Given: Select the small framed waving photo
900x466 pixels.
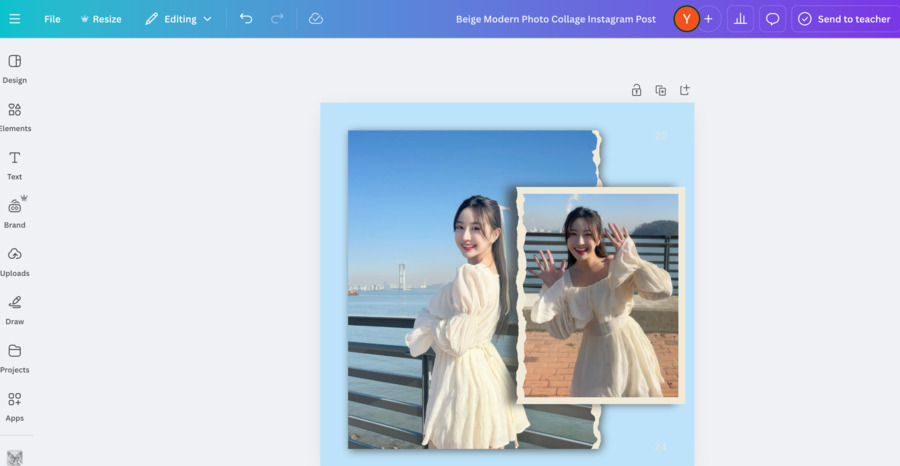Looking at the screenshot, I should 601,296.
